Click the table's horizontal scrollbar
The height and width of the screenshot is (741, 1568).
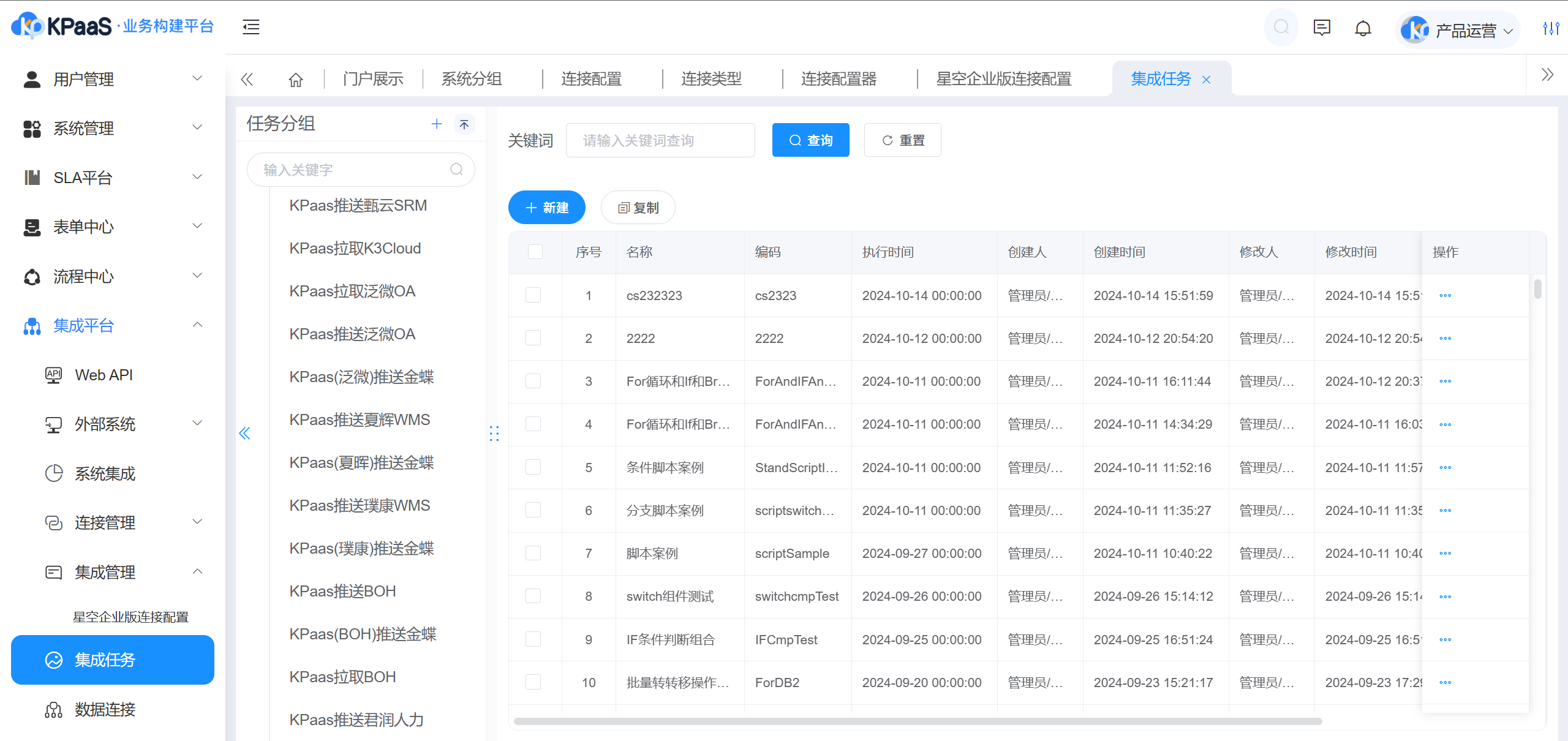point(918,721)
